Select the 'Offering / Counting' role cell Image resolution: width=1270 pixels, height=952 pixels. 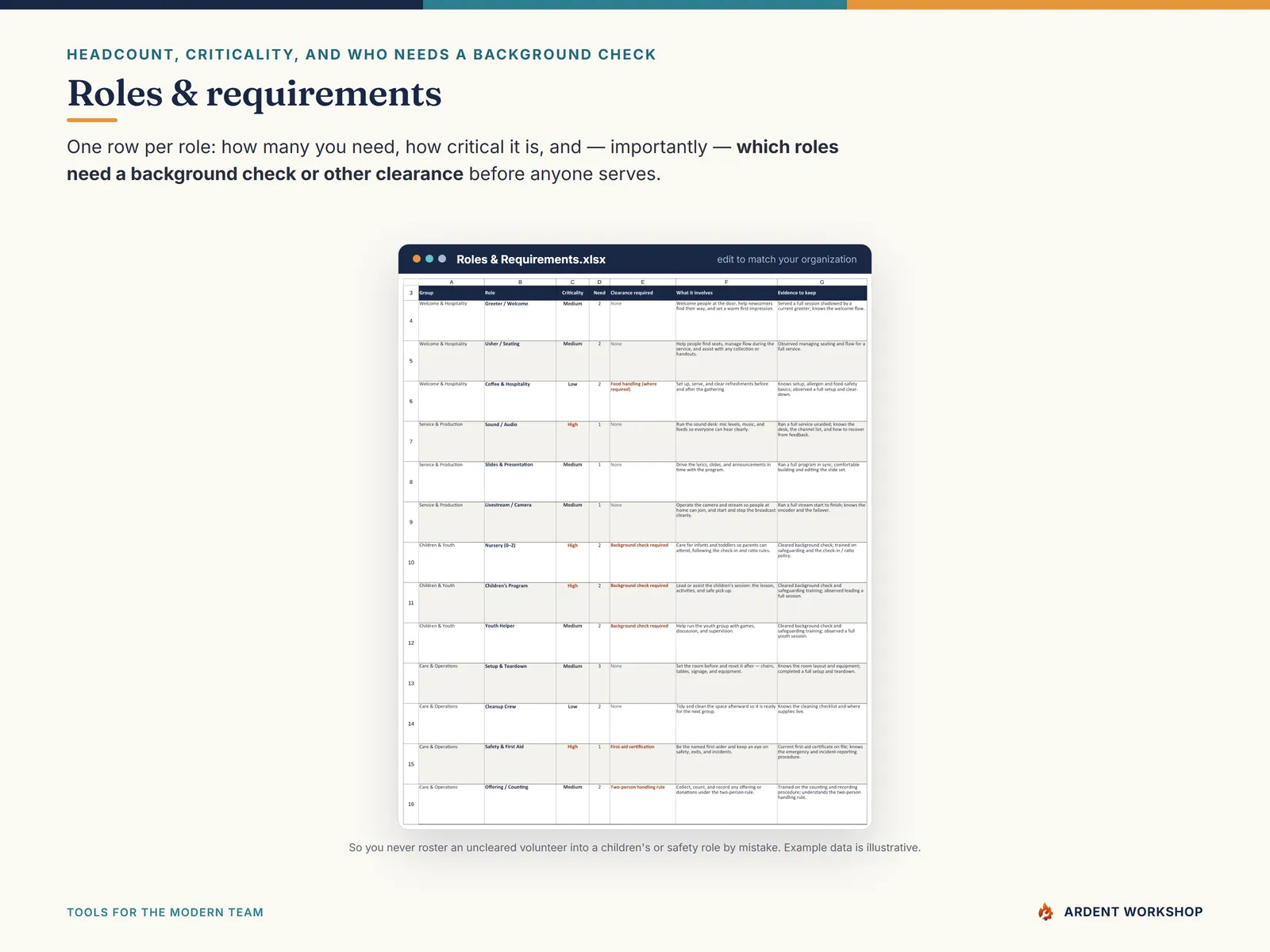(x=520, y=804)
